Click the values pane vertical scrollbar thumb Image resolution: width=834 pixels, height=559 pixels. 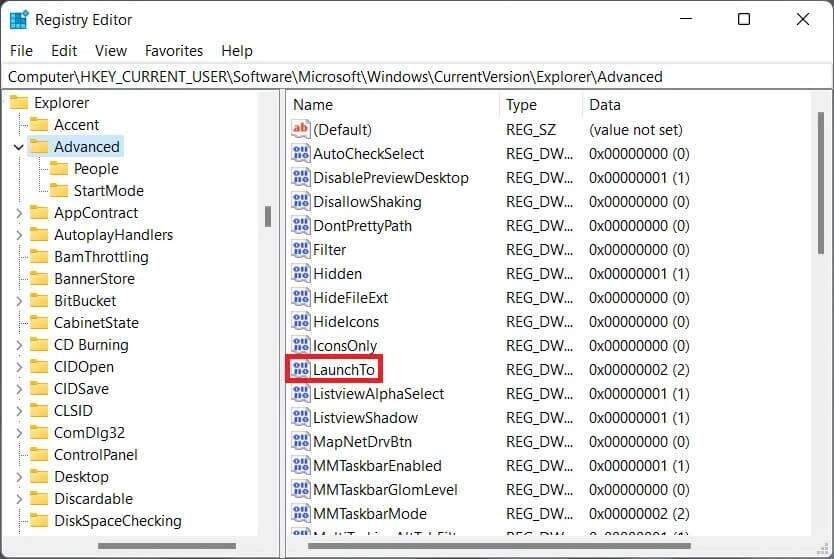coord(821,183)
